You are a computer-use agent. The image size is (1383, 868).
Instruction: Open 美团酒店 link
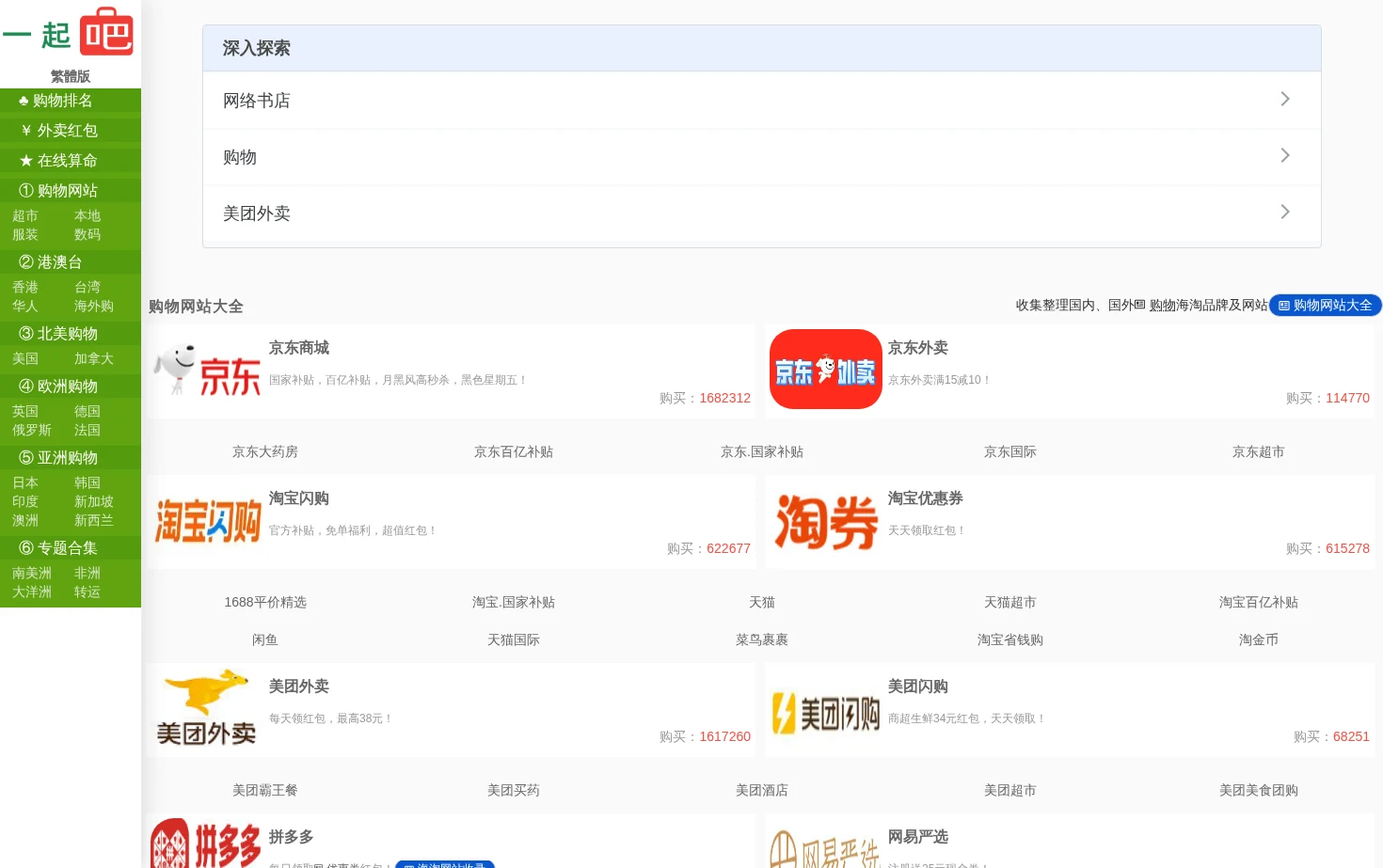762,791
